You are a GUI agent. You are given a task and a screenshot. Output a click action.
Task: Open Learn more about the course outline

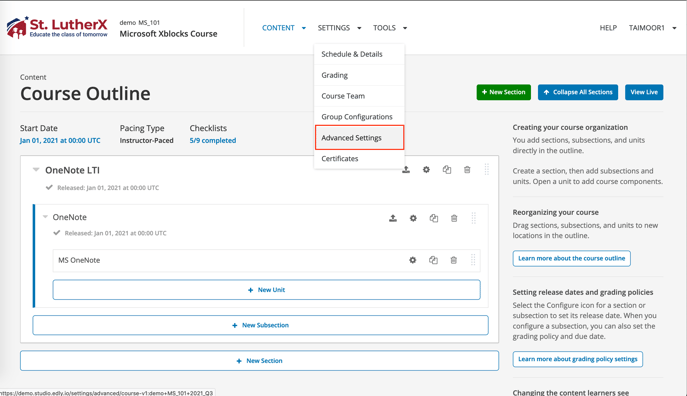tap(571, 258)
